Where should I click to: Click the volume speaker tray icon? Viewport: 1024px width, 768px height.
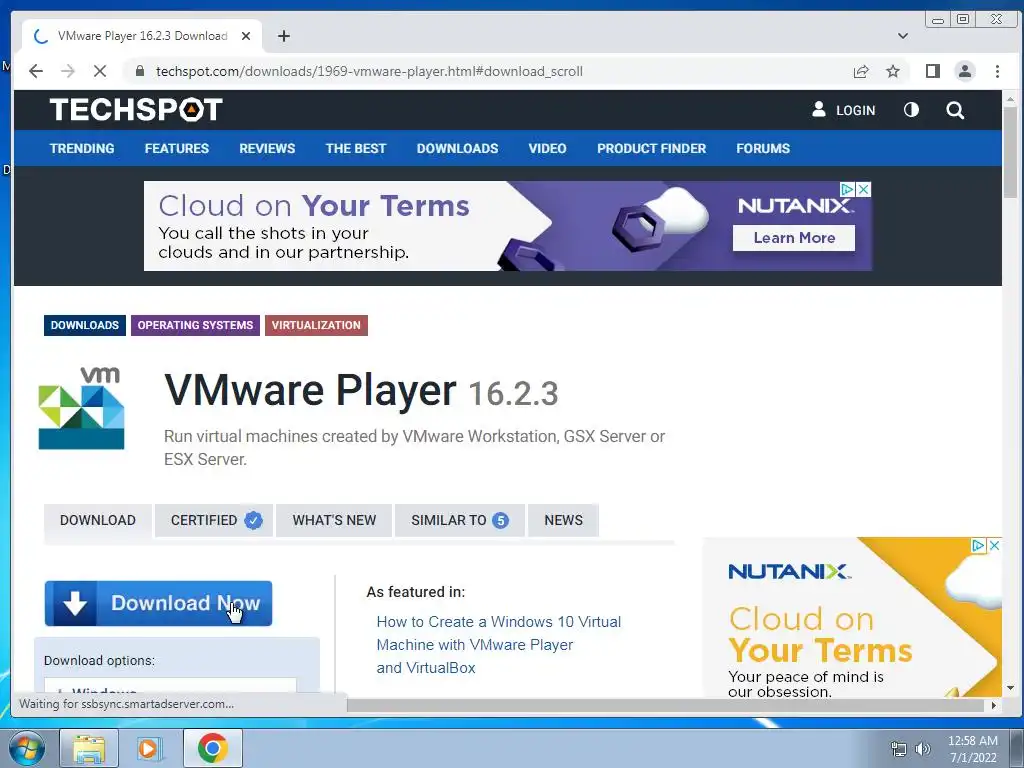(x=923, y=749)
